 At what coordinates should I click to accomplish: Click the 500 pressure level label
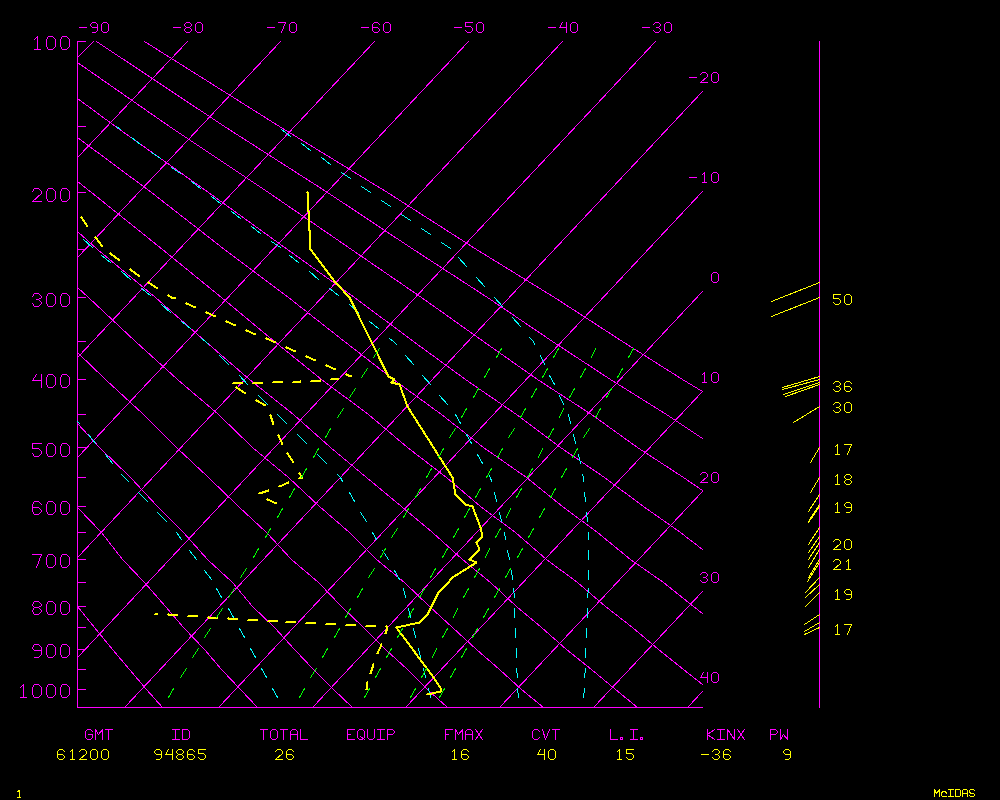51,450
